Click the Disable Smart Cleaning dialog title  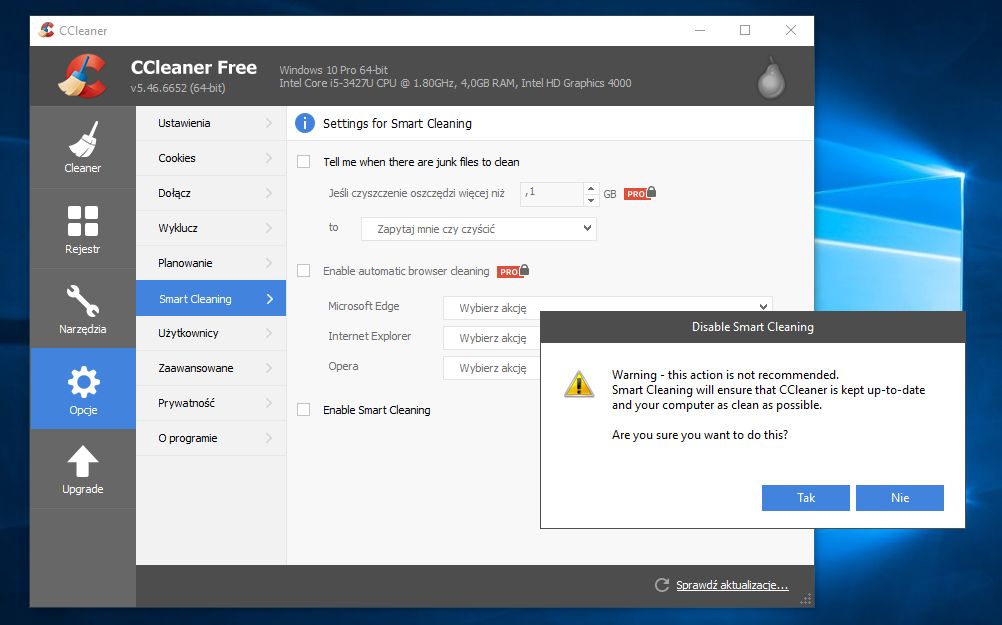pyautogui.click(x=753, y=327)
